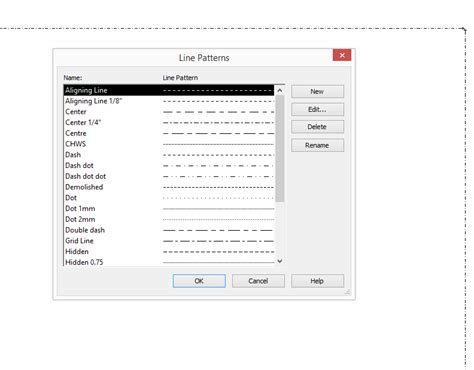The width and height of the screenshot is (474, 370).
Task: Select the Aligning Line 1/8" pattern
Action: (x=169, y=101)
